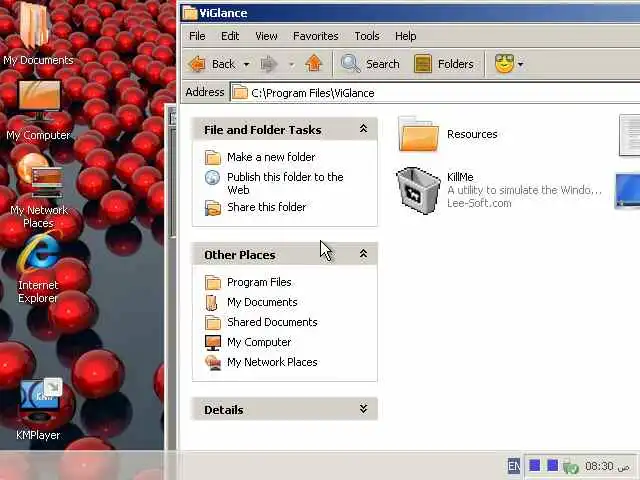Viewport: 640px width, 480px height.
Task: Open the Help menu
Action: point(405,36)
